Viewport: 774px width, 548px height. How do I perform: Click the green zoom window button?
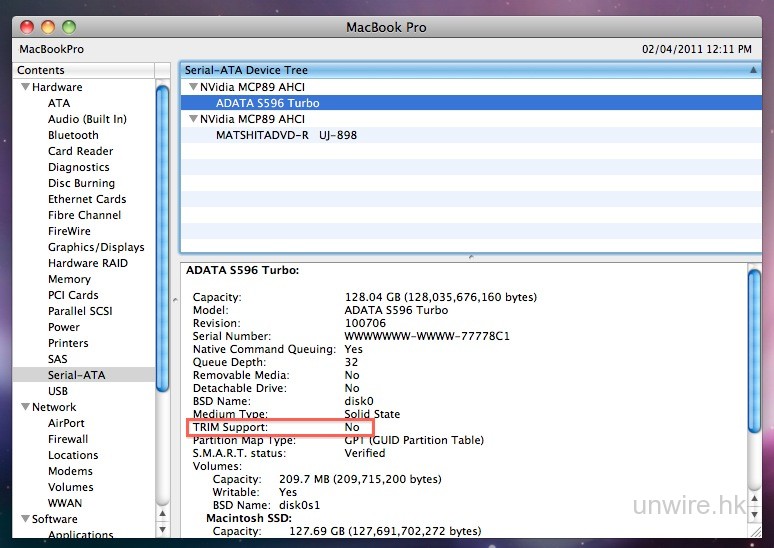coord(68,27)
